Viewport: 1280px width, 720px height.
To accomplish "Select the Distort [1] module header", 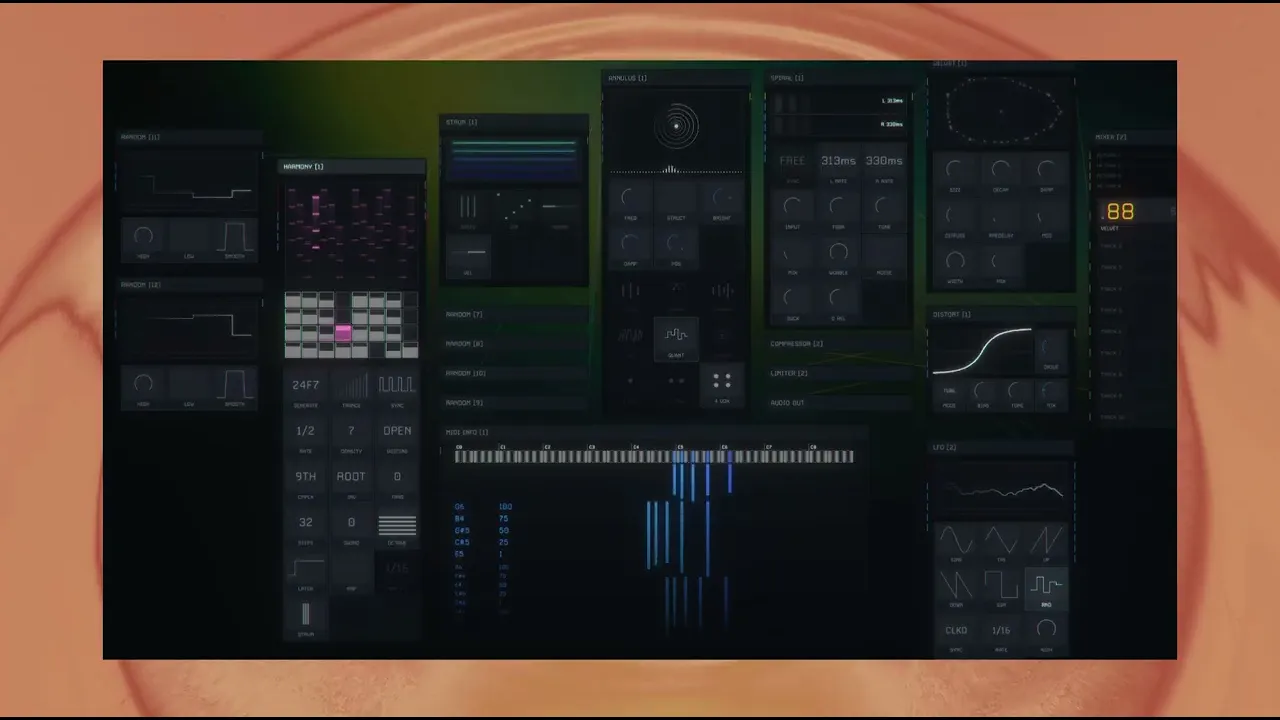I will pos(1001,314).
